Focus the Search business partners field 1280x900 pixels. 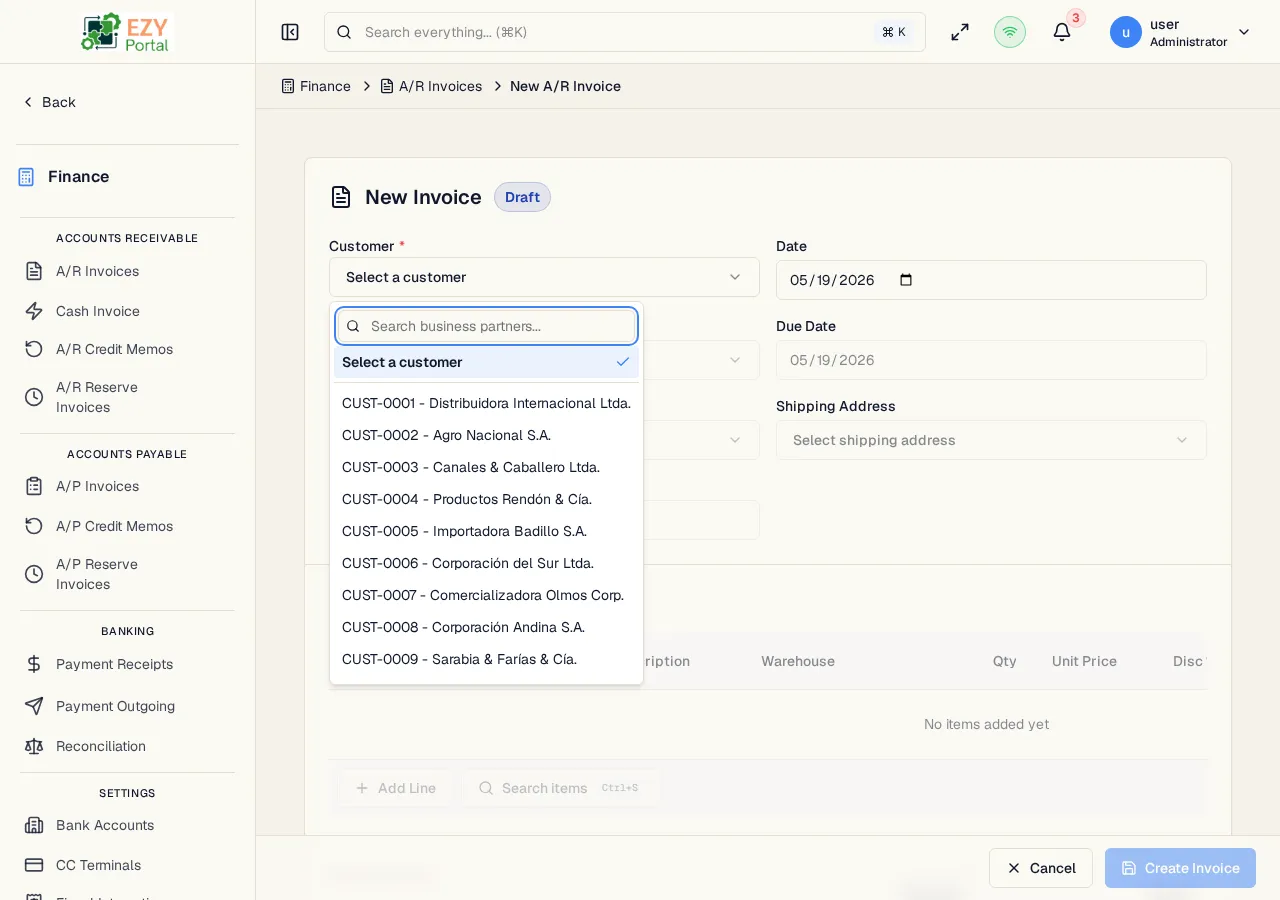pos(486,326)
